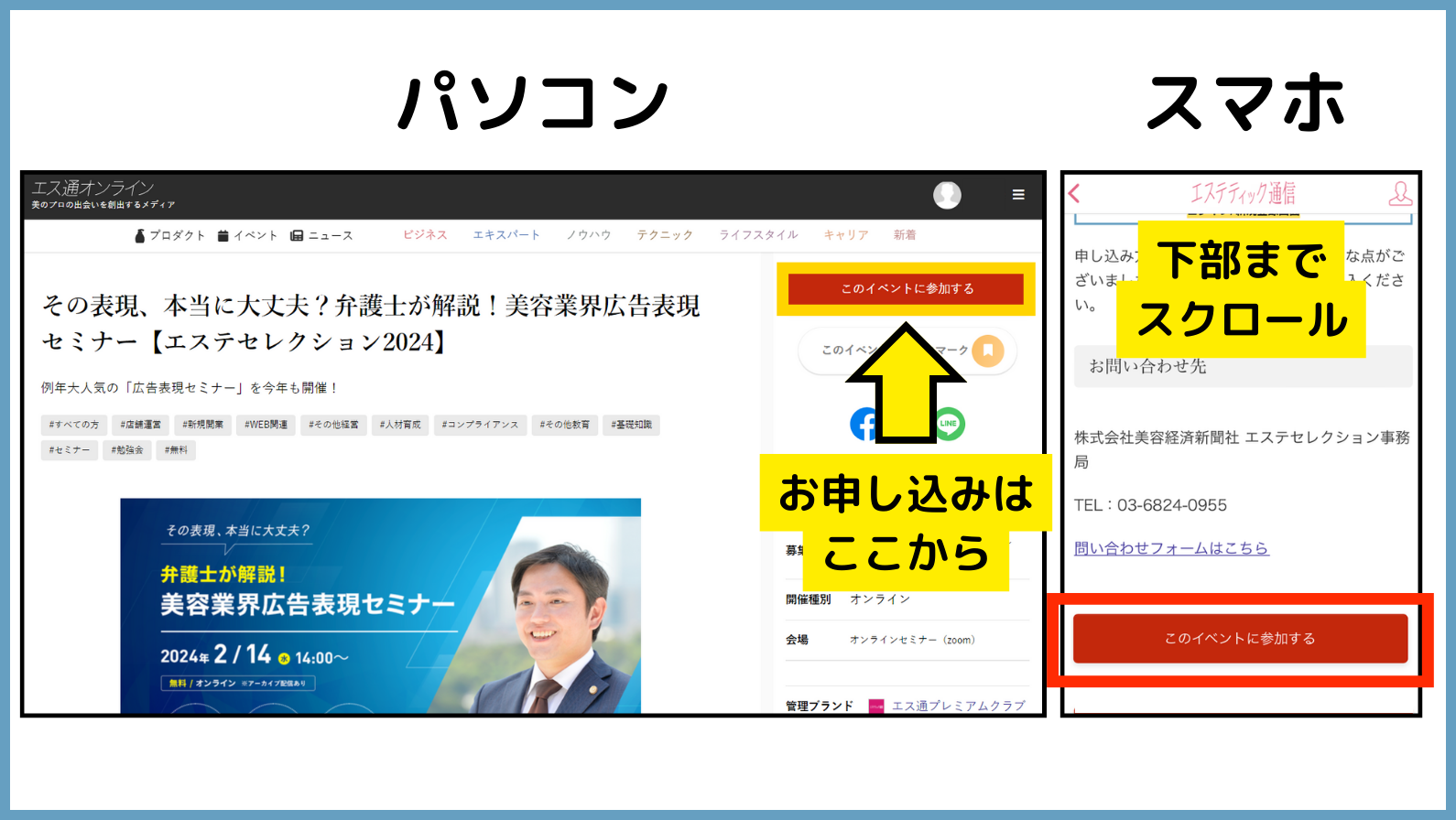
Task: Tap the back arrow in the smartphone header
Action: point(1075,193)
